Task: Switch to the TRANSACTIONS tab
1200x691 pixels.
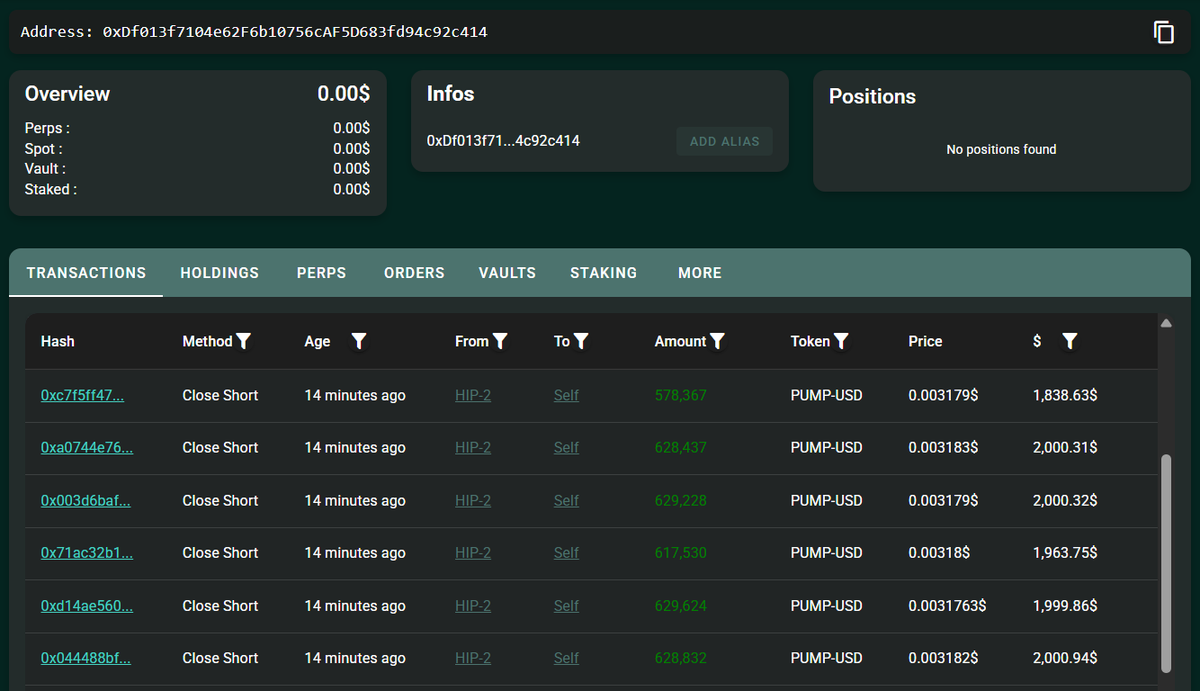Action: pyautogui.click(x=86, y=272)
